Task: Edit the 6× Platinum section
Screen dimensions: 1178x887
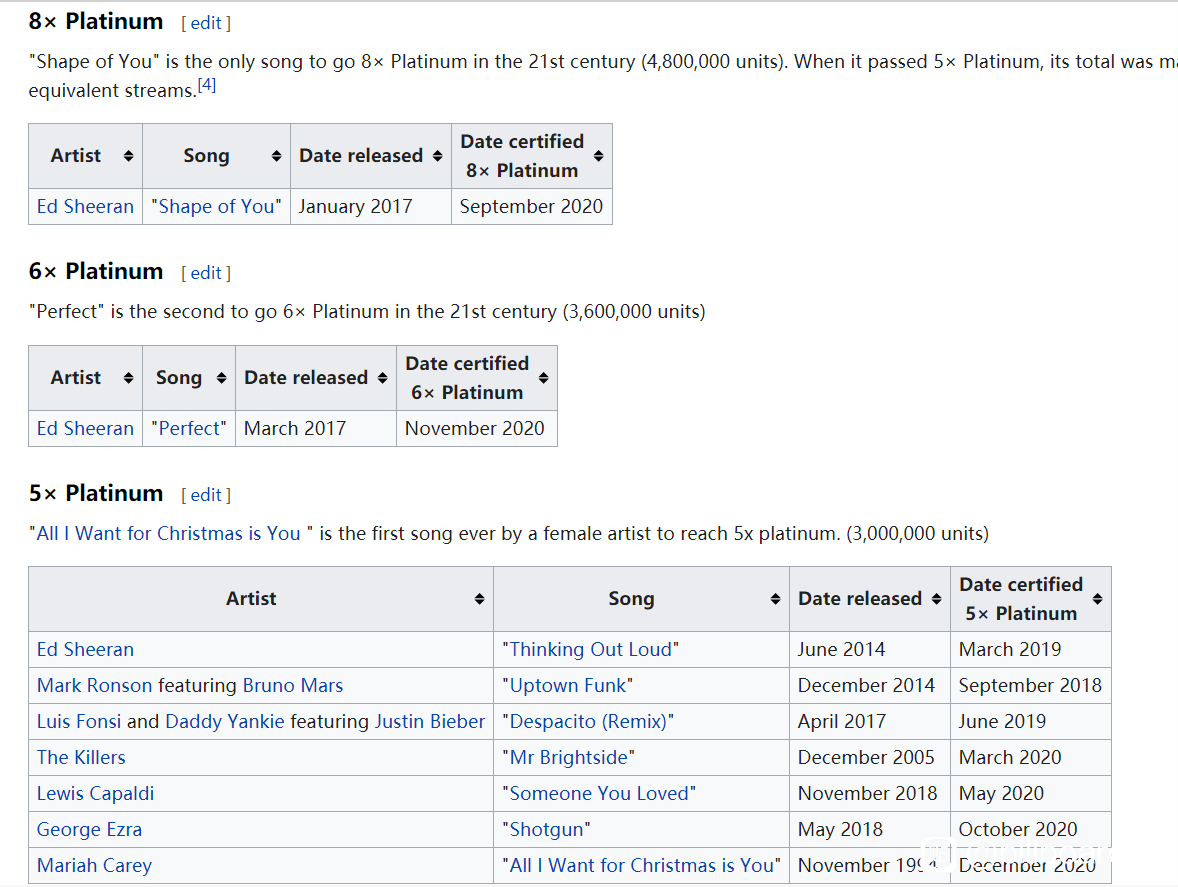Action: [x=206, y=273]
